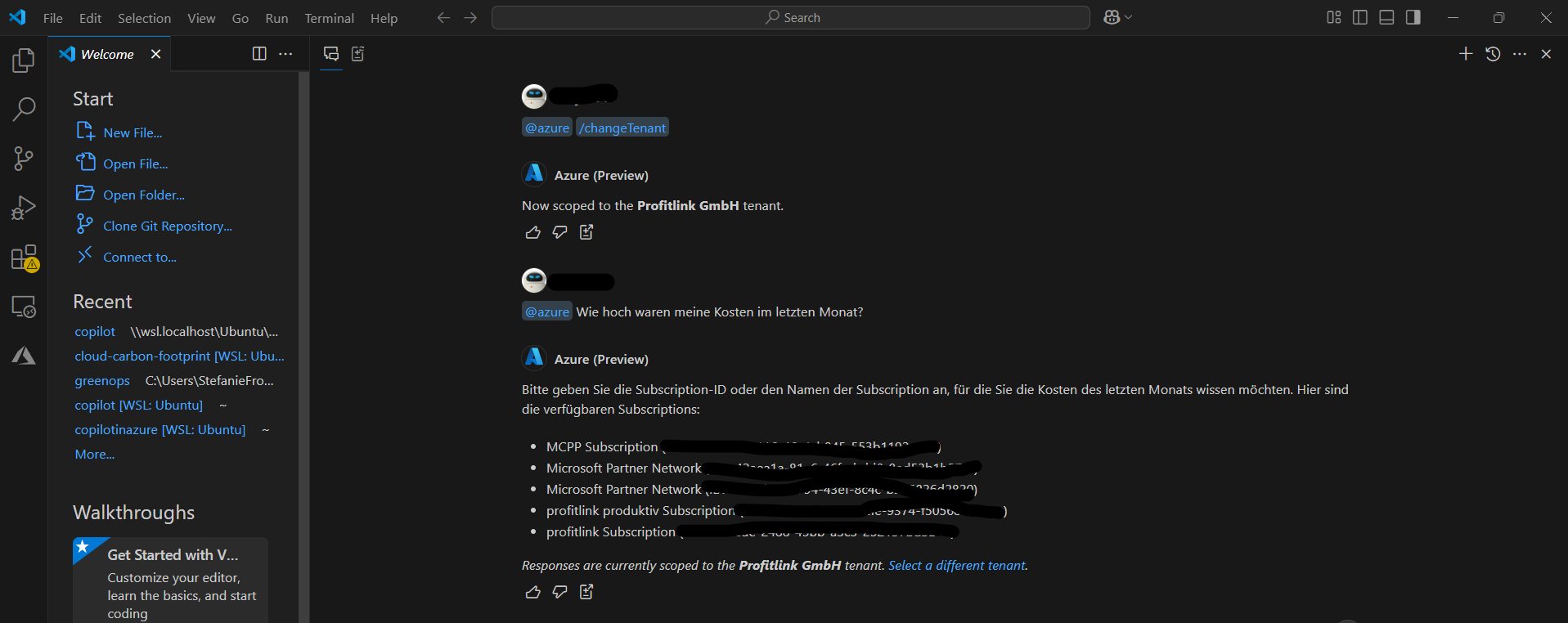Screen dimensions: 1568x623
Task: Toggle primary side bar visibility
Action: (1360, 17)
